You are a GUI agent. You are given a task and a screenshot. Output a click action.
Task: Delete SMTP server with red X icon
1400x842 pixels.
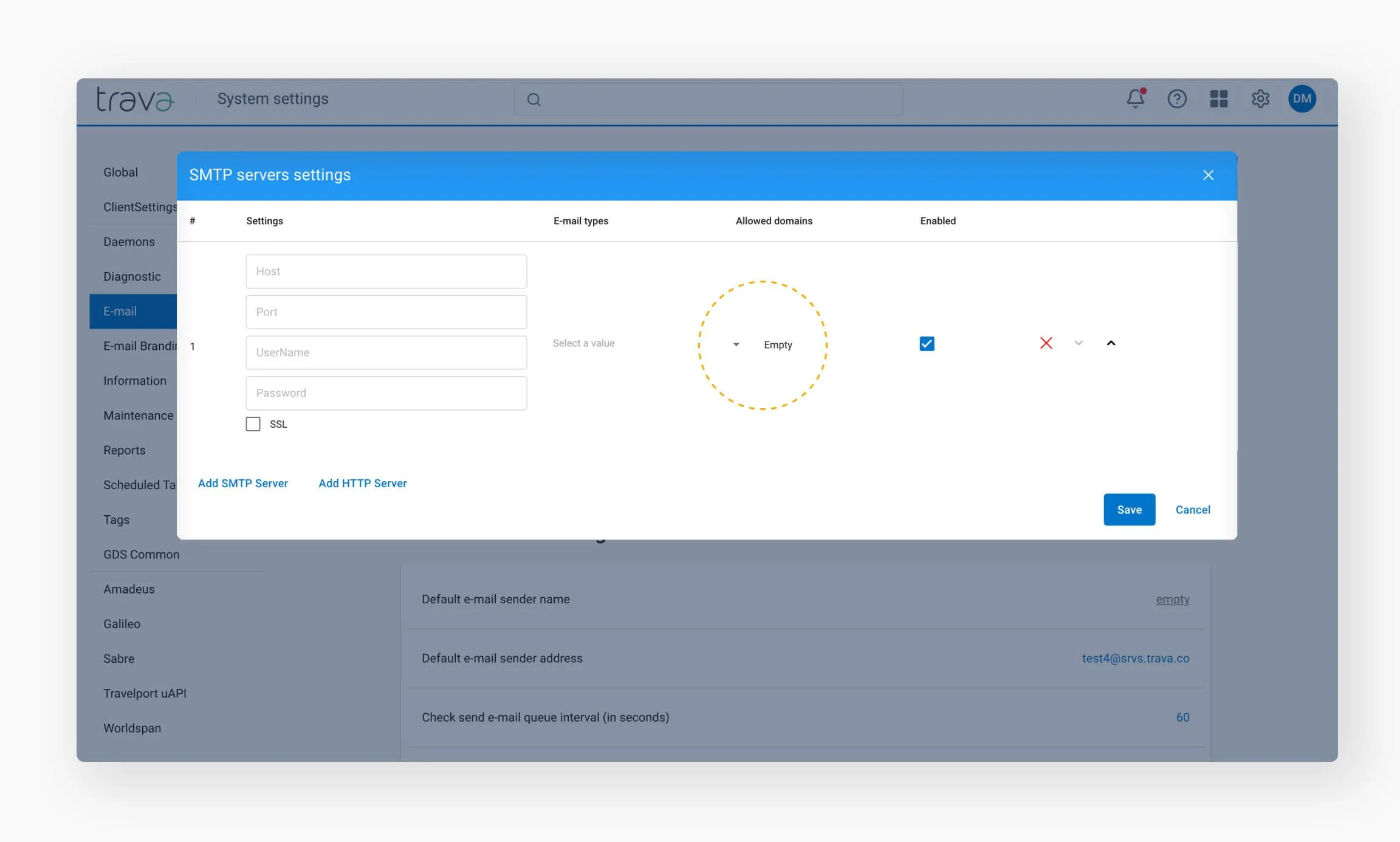click(1046, 343)
